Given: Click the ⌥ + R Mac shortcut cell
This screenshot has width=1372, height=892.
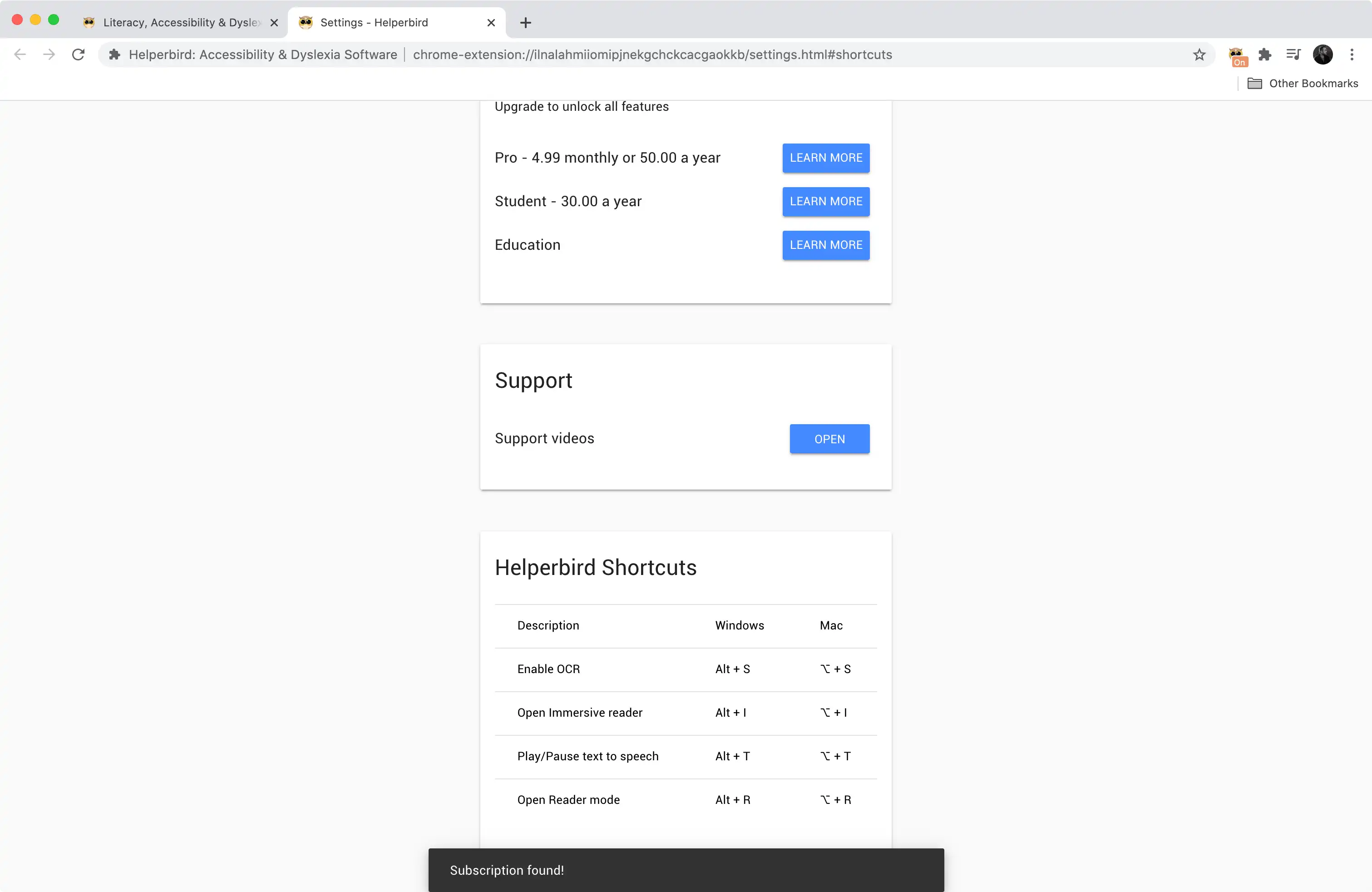Looking at the screenshot, I should (x=835, y=800).
